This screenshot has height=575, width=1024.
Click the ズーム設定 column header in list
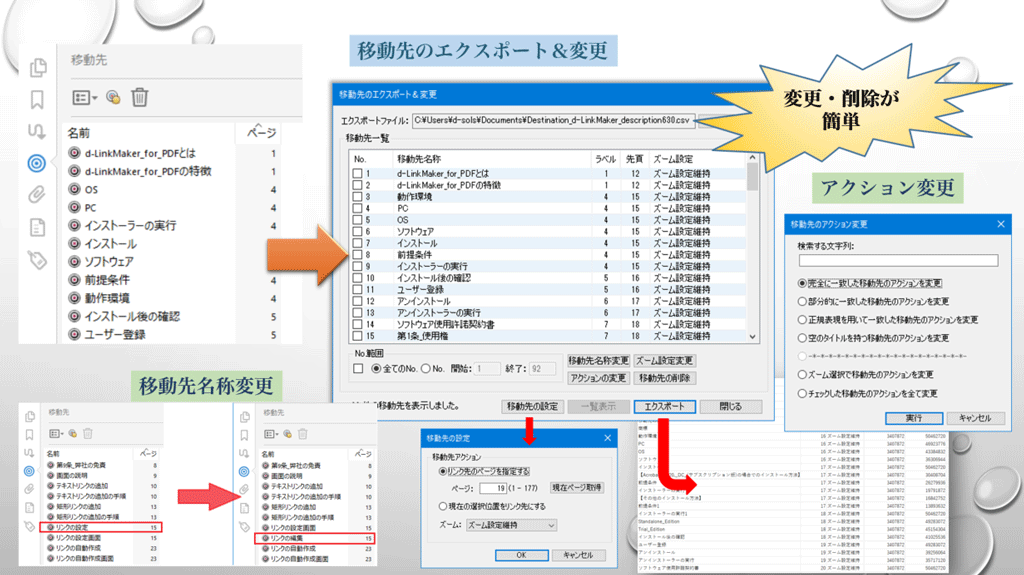click(673, 159)
